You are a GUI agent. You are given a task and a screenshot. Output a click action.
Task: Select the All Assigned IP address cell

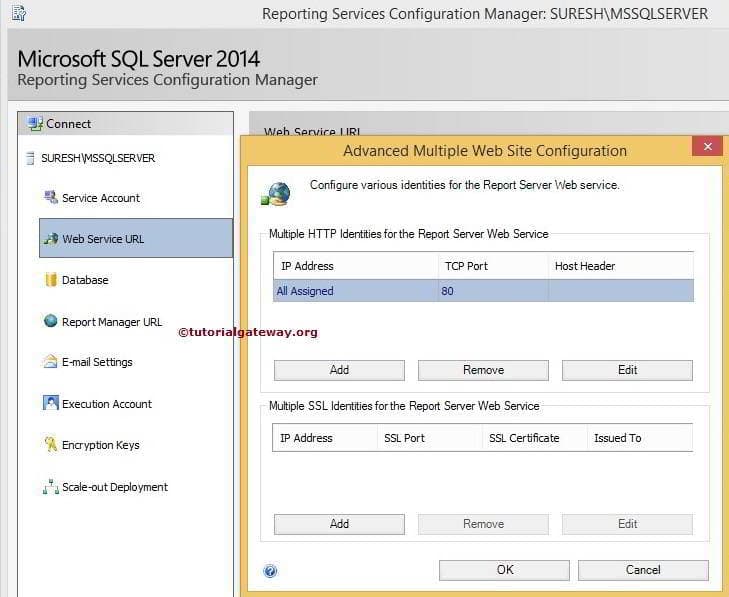tap(356, 291)
